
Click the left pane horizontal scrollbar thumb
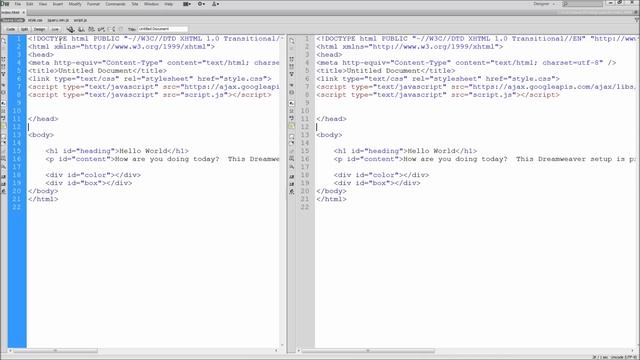pos(55,351)
